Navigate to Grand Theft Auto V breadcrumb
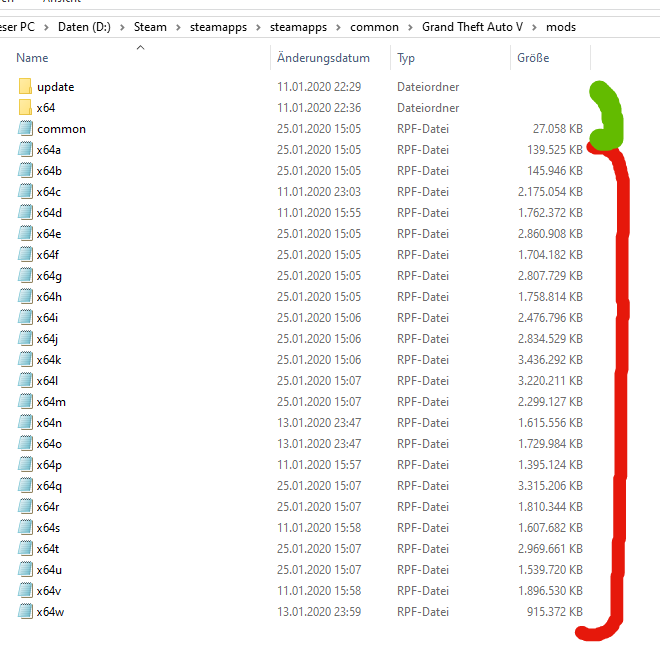The image size is (660, 664). coord(472,27)
